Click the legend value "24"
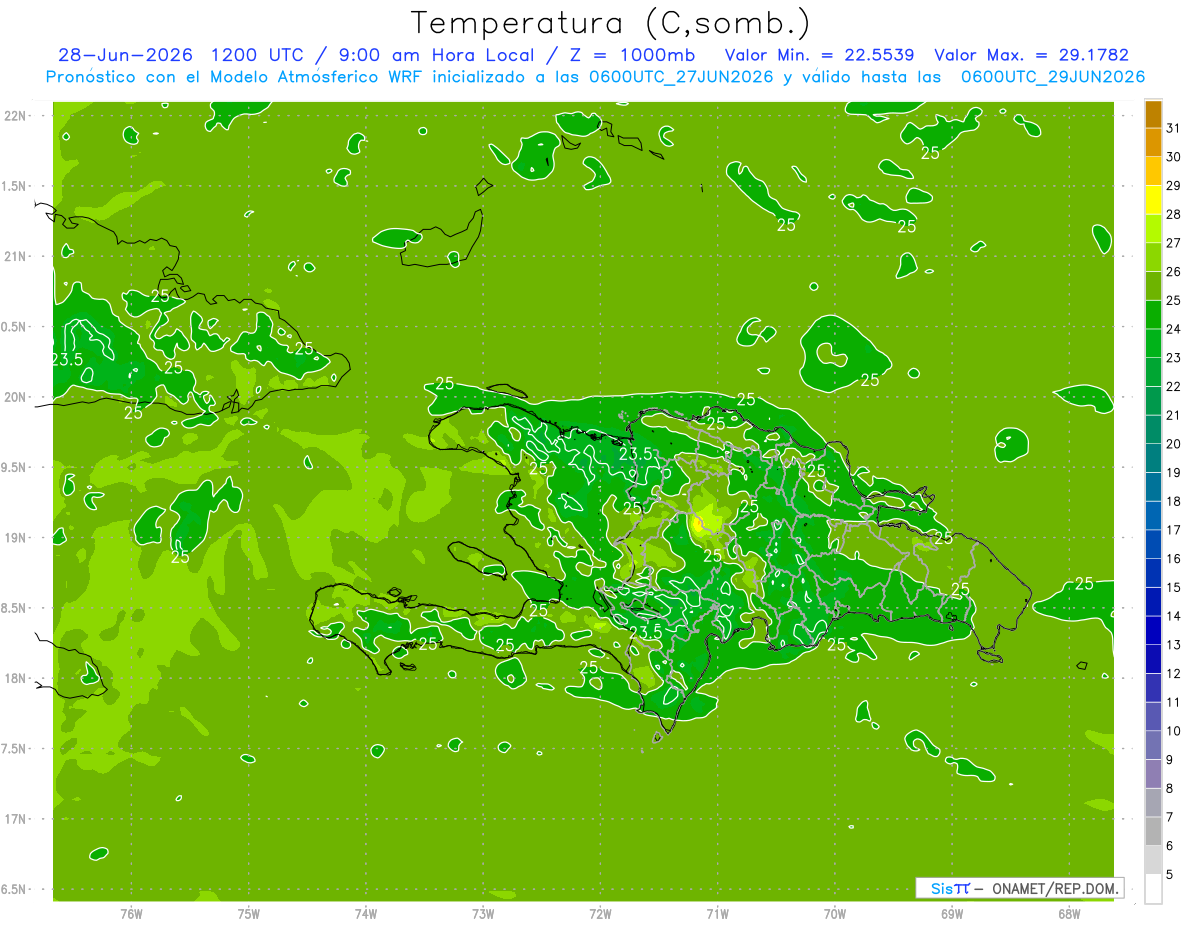 pyautogui.click(x=1174, y=329)
